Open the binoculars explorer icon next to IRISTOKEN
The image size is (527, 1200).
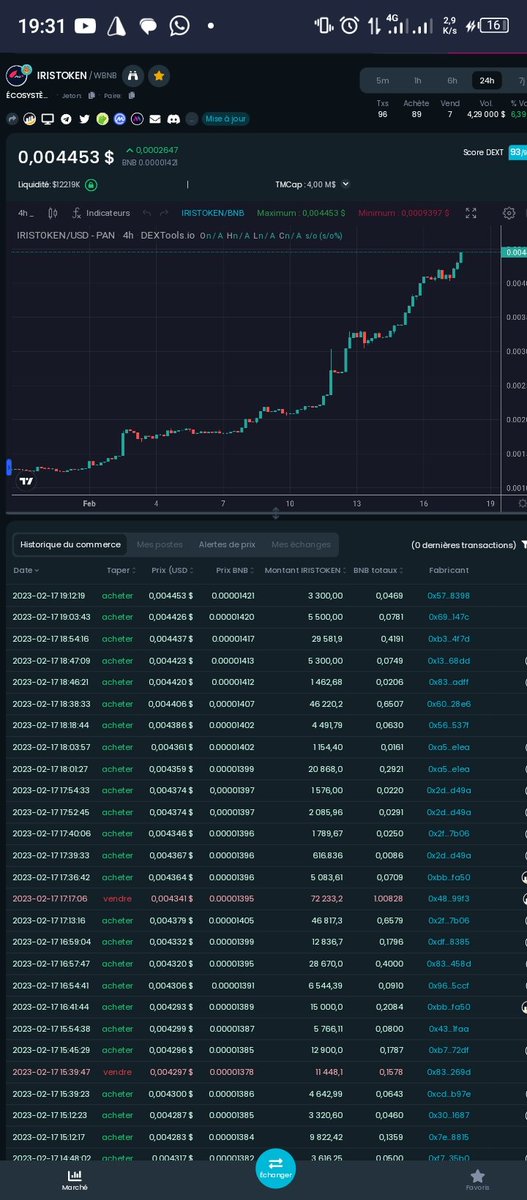133,76
